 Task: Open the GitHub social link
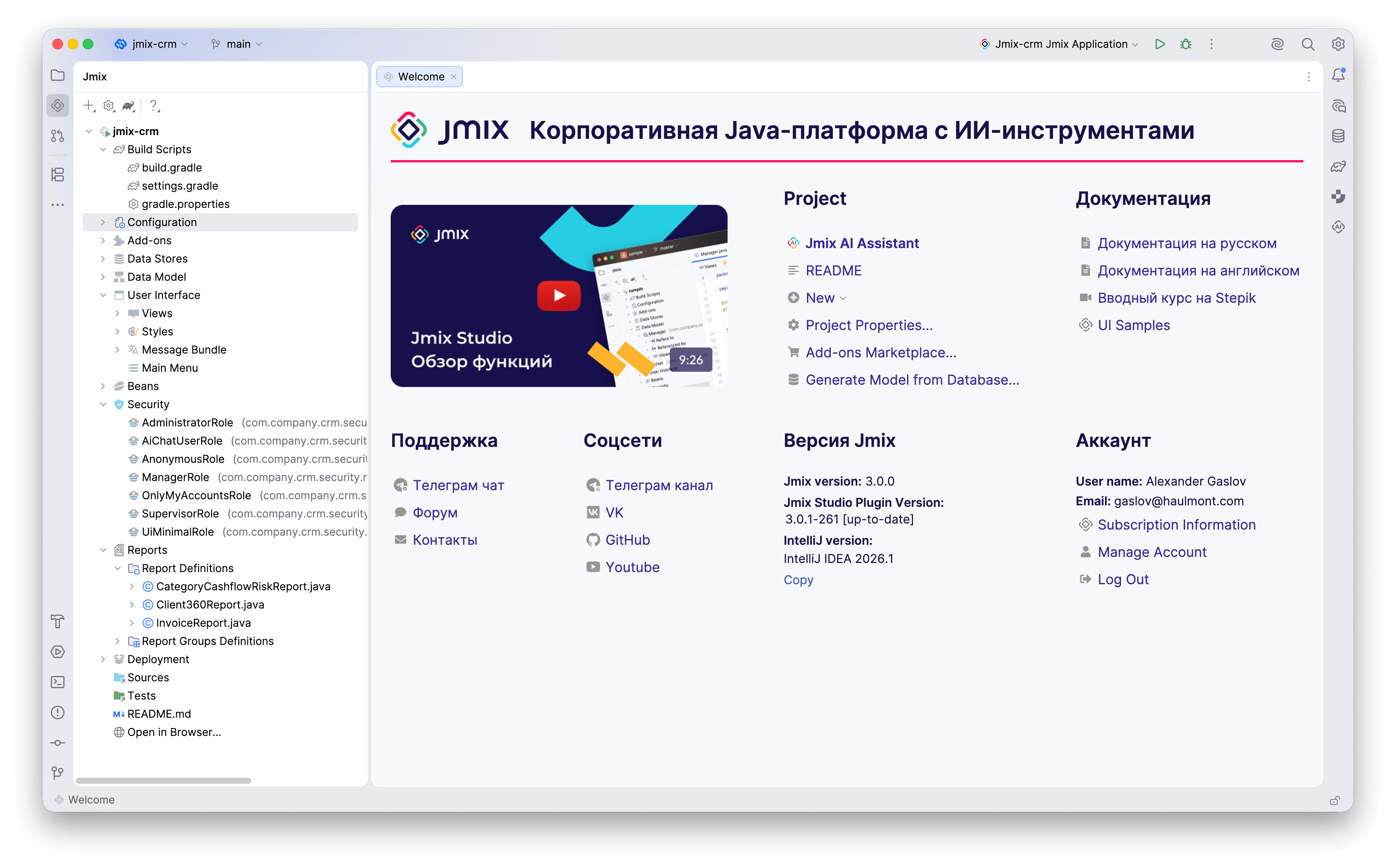pos(627,540)
